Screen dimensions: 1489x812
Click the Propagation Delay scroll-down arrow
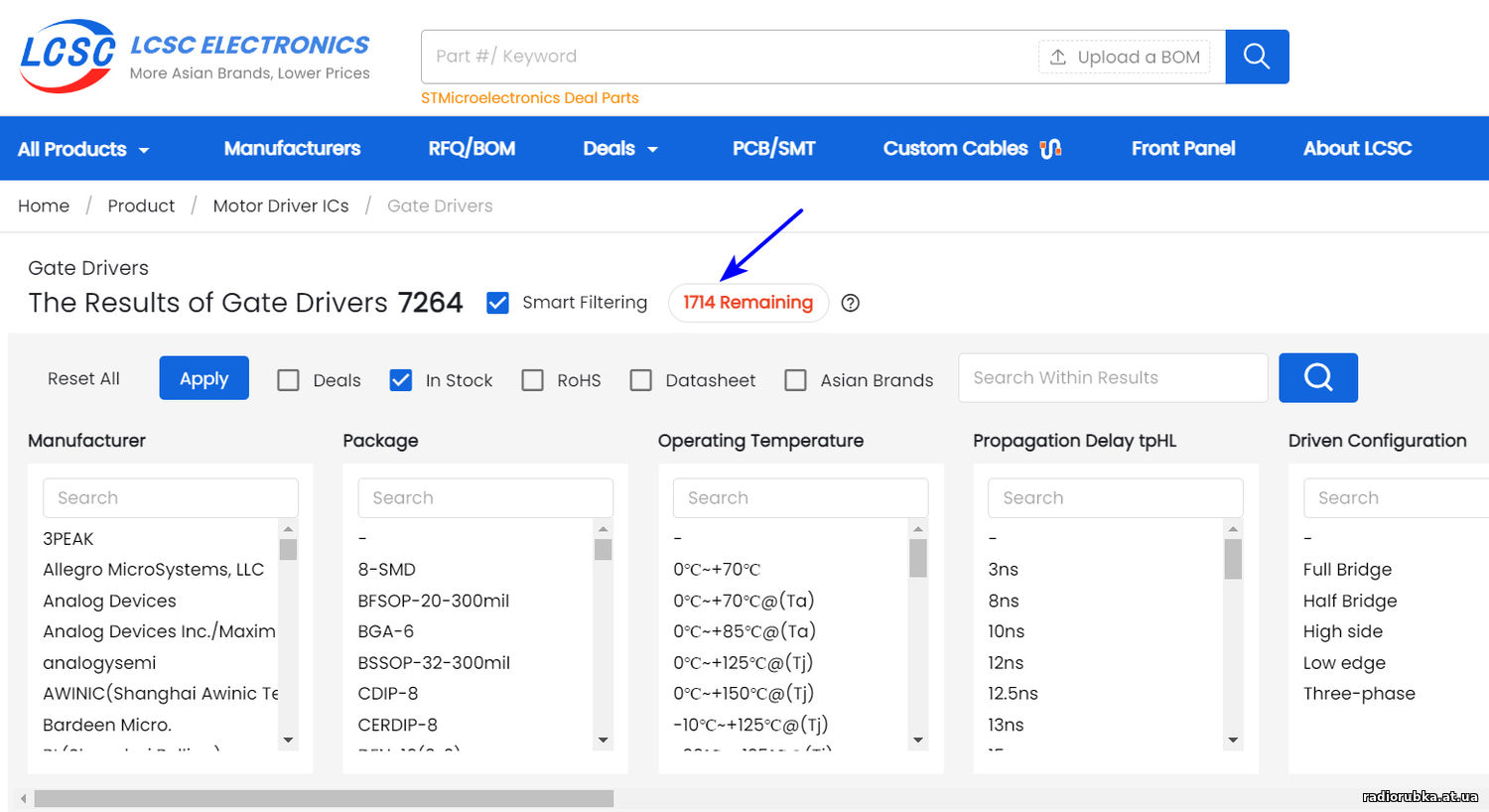[x=1233, y=740]
